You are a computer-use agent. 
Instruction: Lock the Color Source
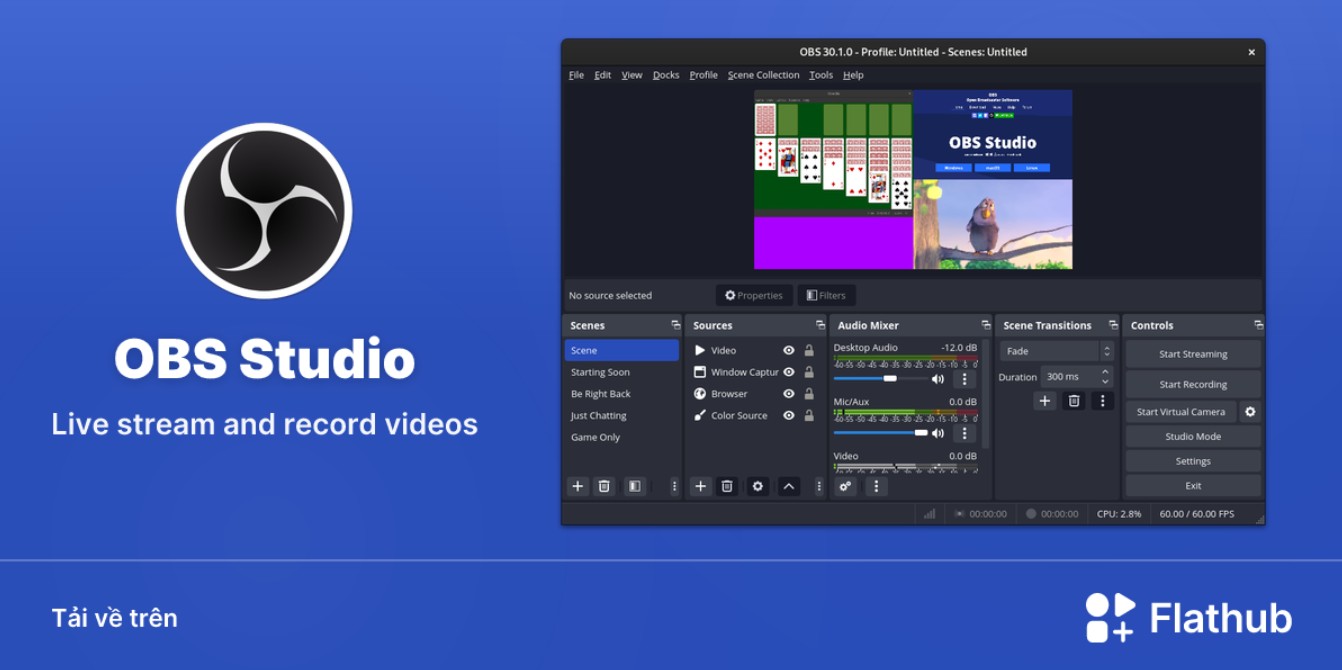[809, 415]
